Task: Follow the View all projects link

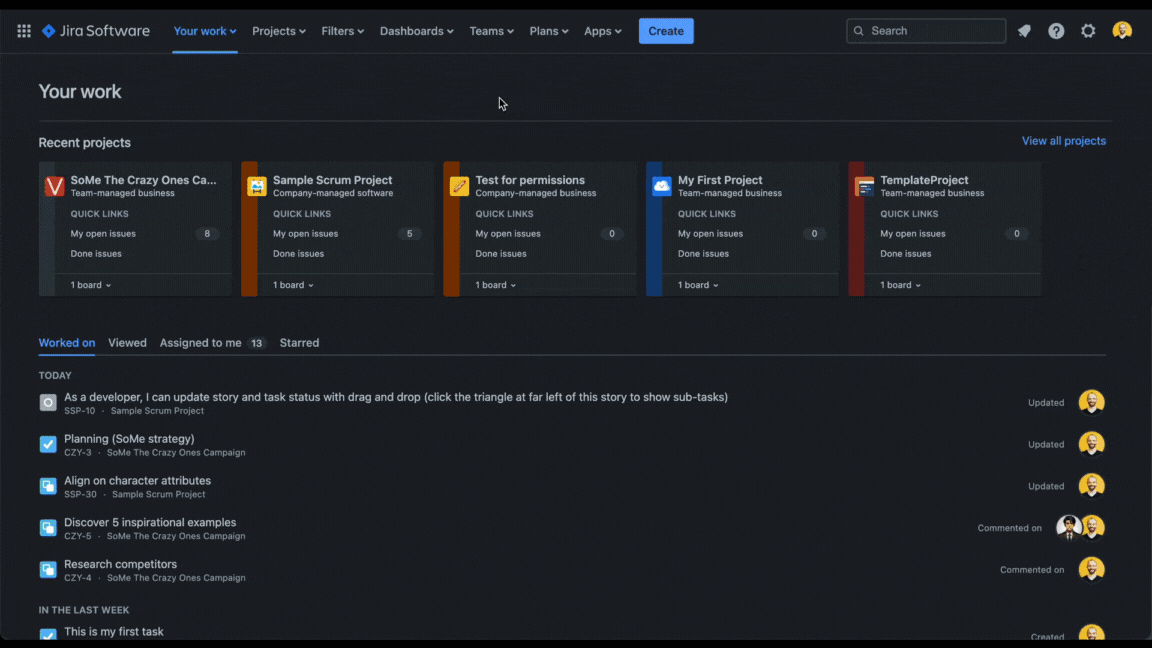Action: click(x=1063, y=141)
